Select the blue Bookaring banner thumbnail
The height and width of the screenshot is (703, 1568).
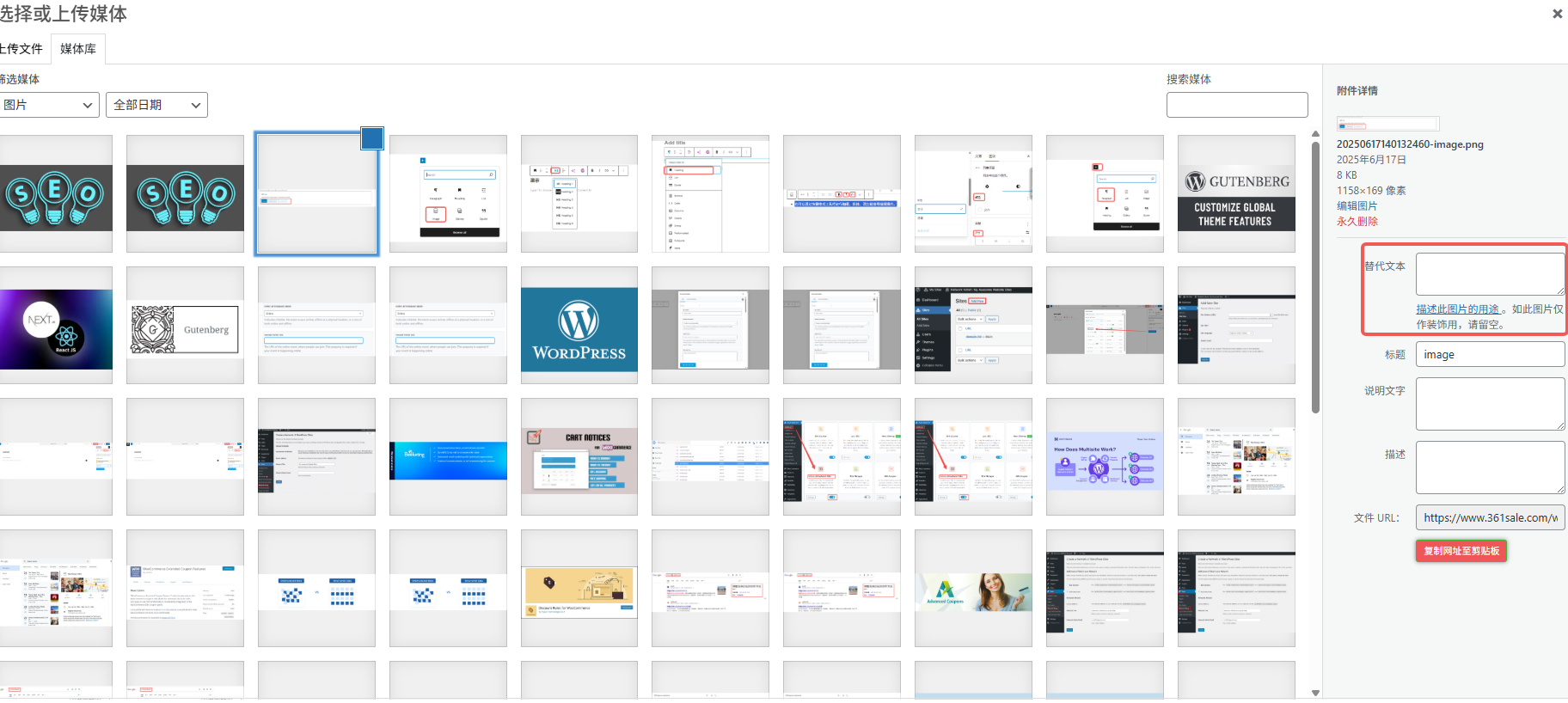(448, 456)
